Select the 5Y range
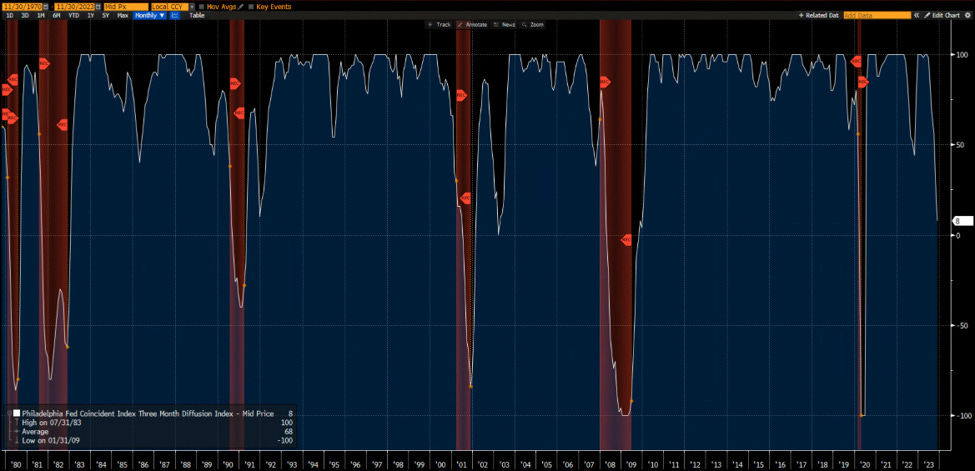 click(x=106, y=15)
